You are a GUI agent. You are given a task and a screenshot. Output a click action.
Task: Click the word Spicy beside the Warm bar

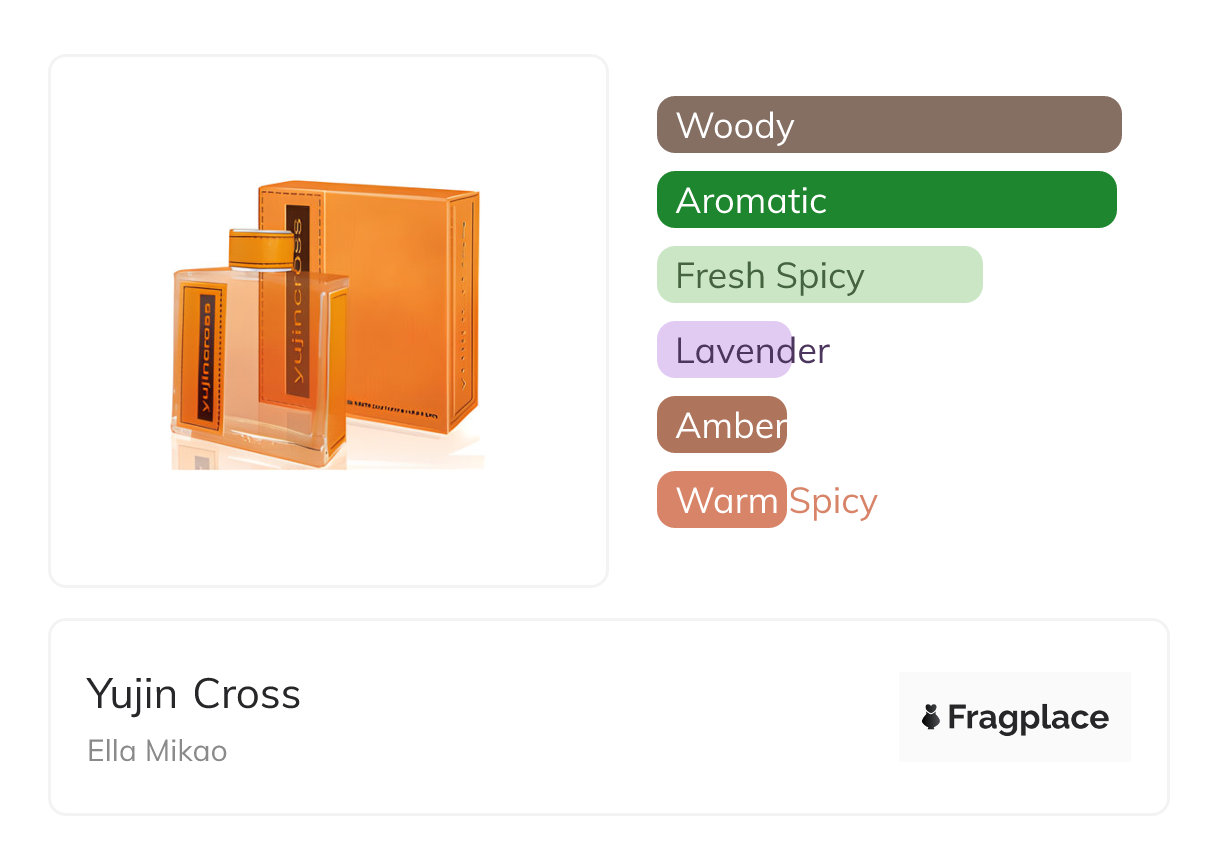(833, 501)
